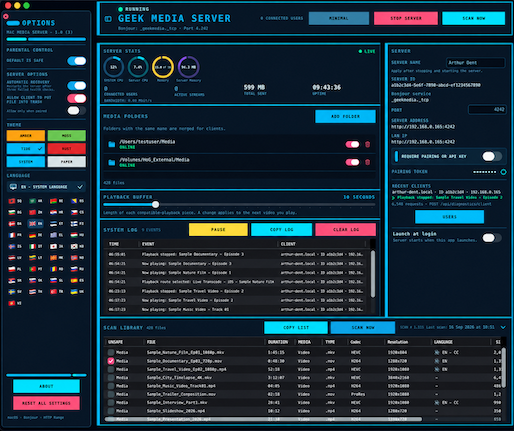514x431 pixels.
Task: Apply the Rust red theme
Action: tap(67, 149)
